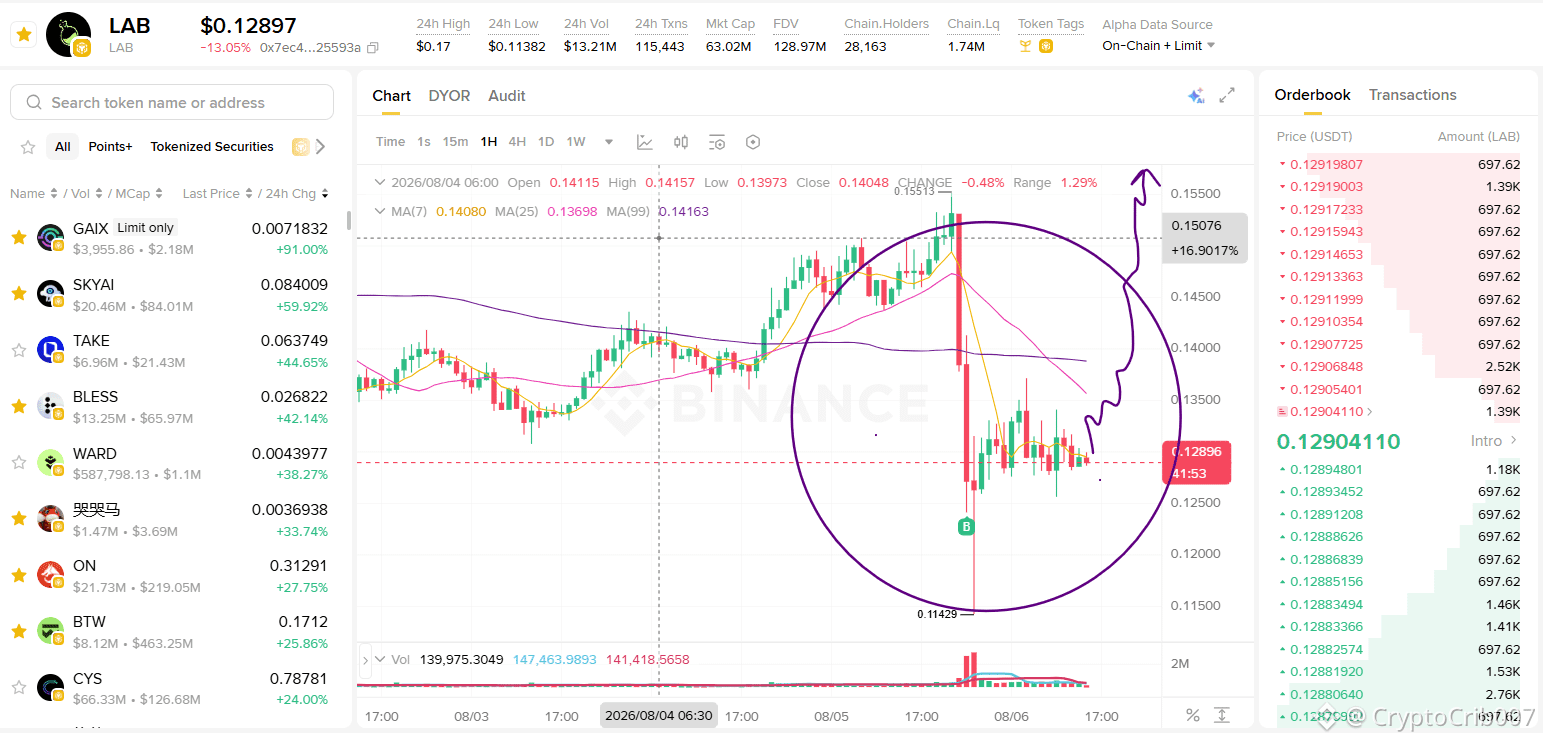
Task: Select the All filter chip
Action: coord(63,147)
